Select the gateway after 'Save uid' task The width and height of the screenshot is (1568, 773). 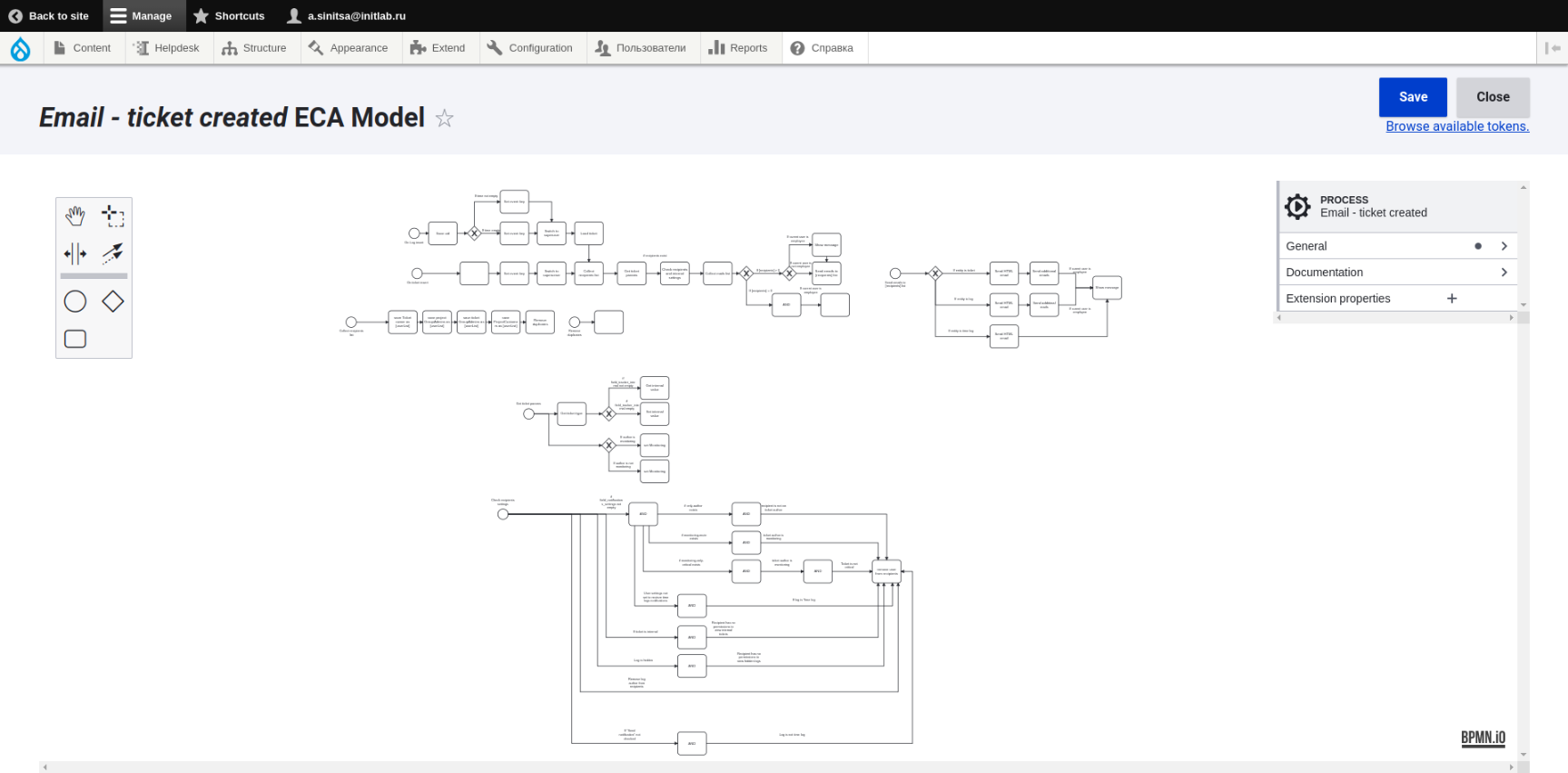click(x=474, y=233)
